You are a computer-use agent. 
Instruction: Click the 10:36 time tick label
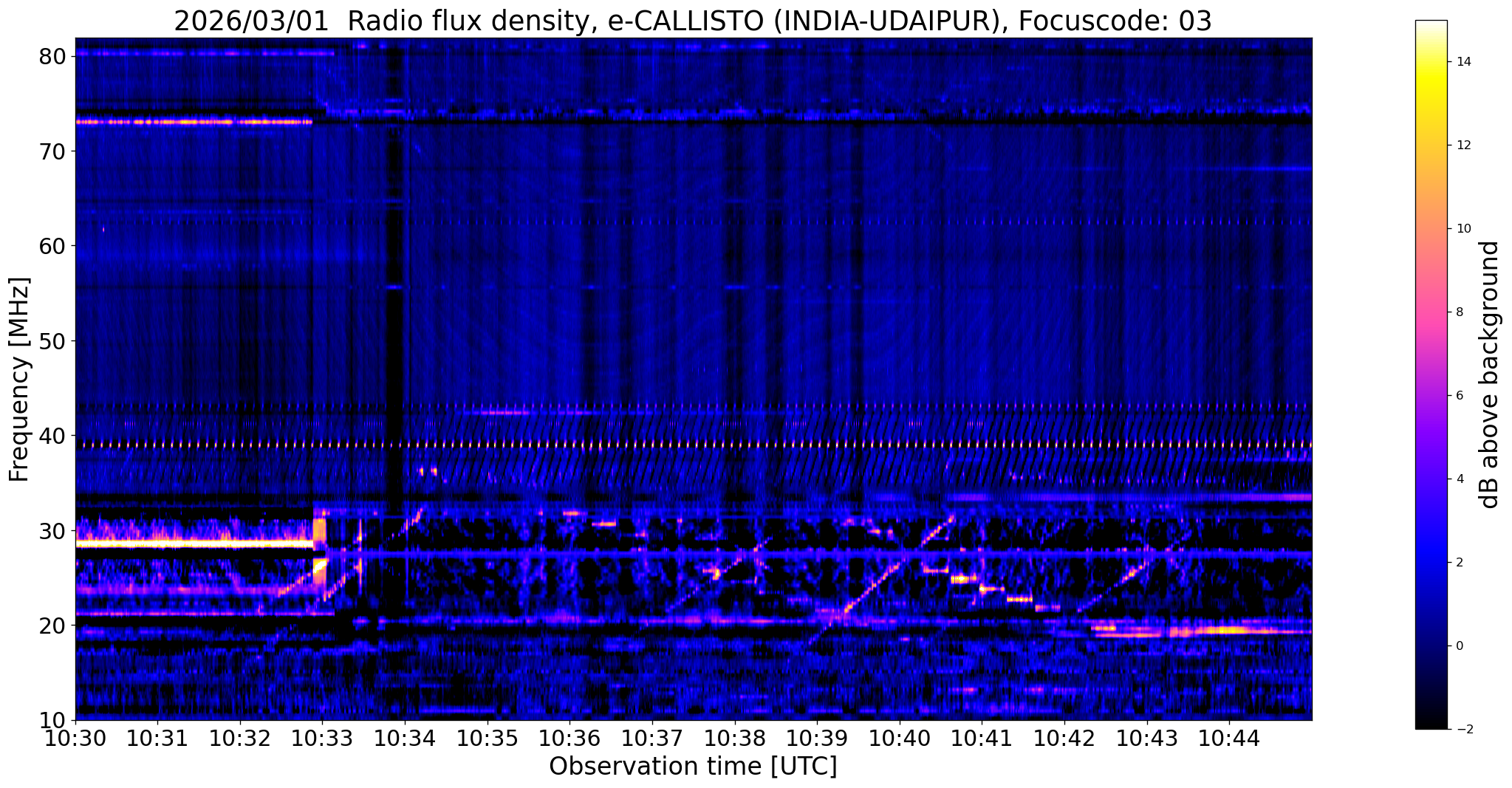tap(570, 738)
